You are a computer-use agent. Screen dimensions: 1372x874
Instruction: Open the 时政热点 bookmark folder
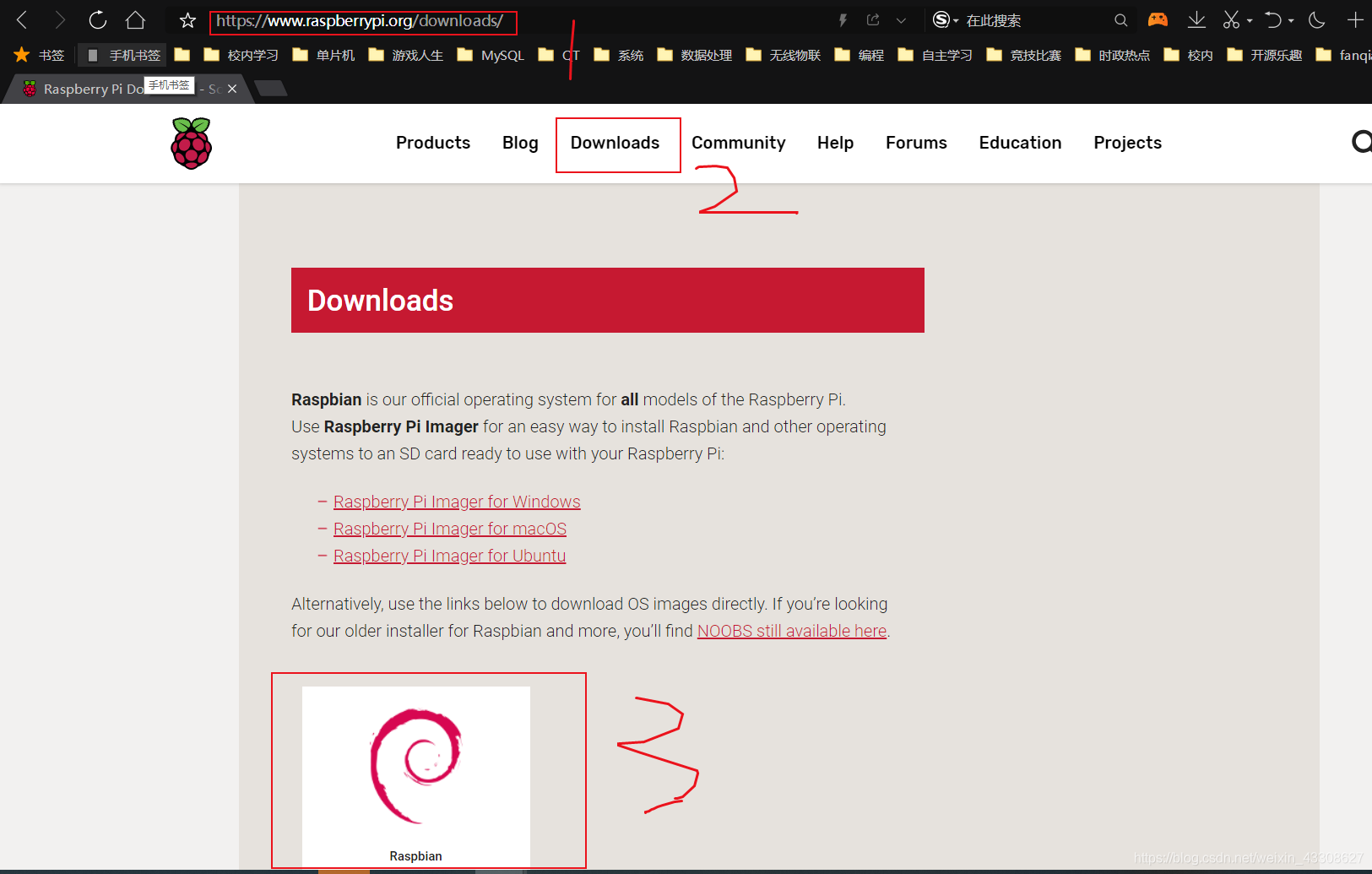point(1113,55)
